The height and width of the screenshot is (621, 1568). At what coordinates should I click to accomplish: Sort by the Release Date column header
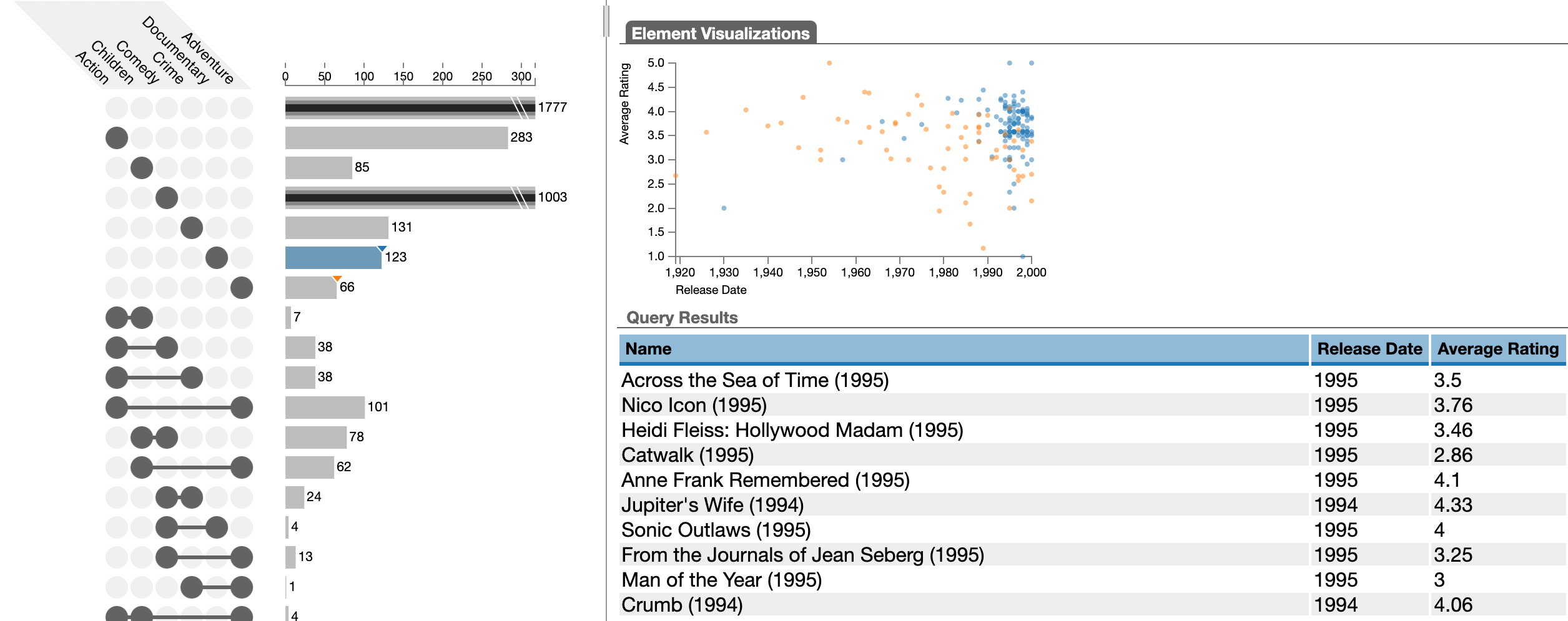1369,349
